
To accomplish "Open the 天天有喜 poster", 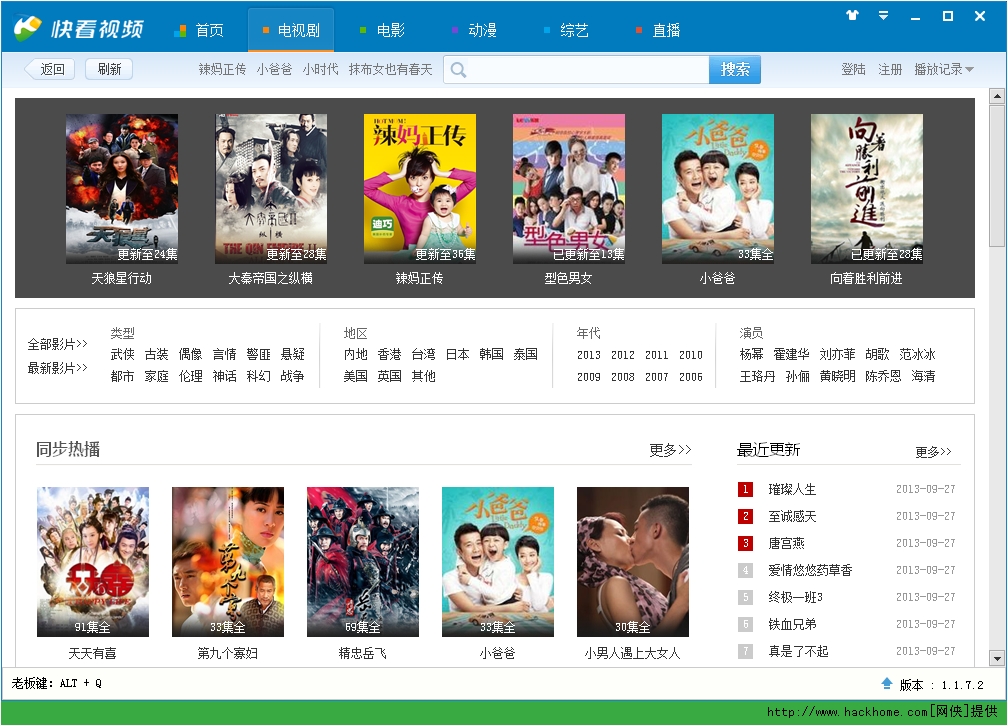I will (x=93, y=562).
